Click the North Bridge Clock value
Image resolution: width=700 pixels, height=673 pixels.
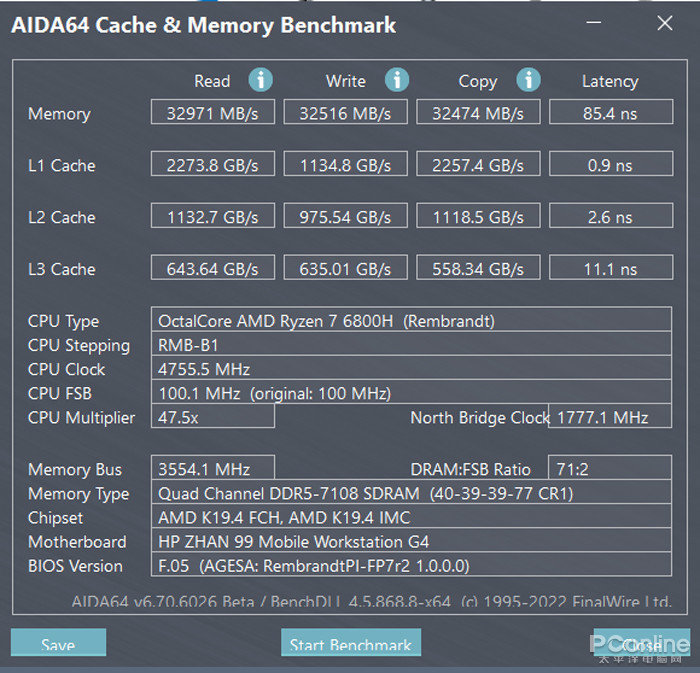609,417
